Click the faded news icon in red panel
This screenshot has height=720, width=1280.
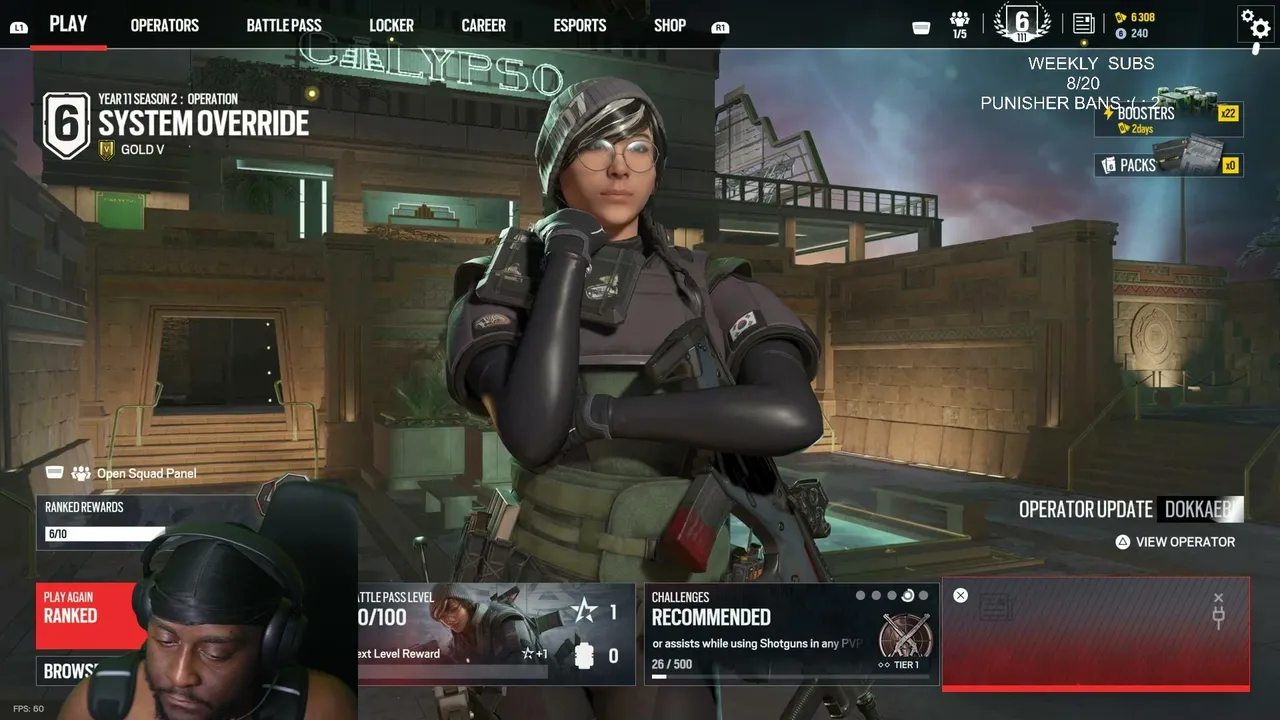[x=998, y=606]
